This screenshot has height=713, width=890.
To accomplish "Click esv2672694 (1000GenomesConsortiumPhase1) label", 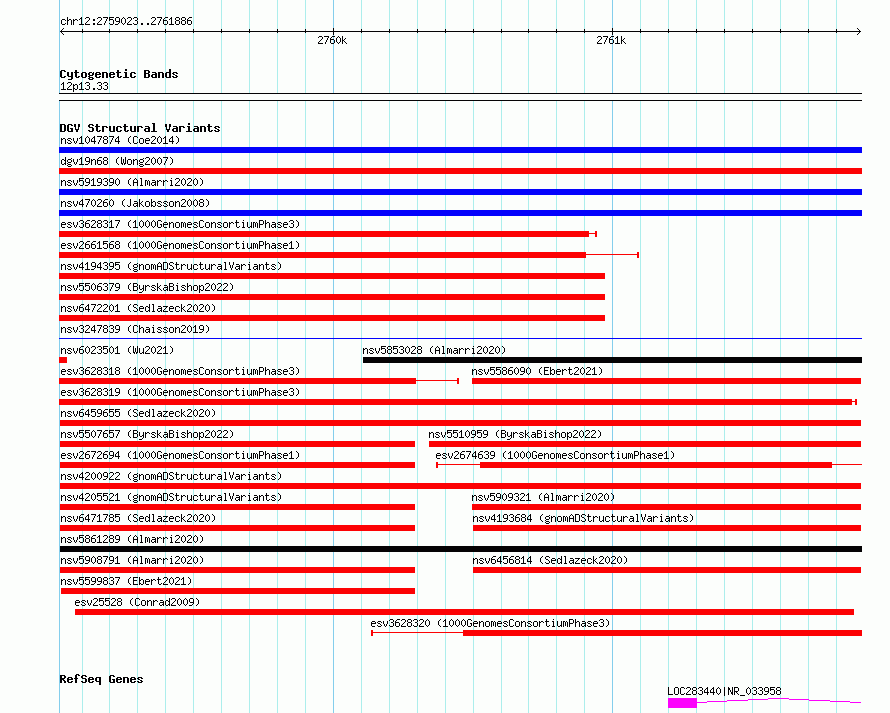I will click(x=180, y=455).
